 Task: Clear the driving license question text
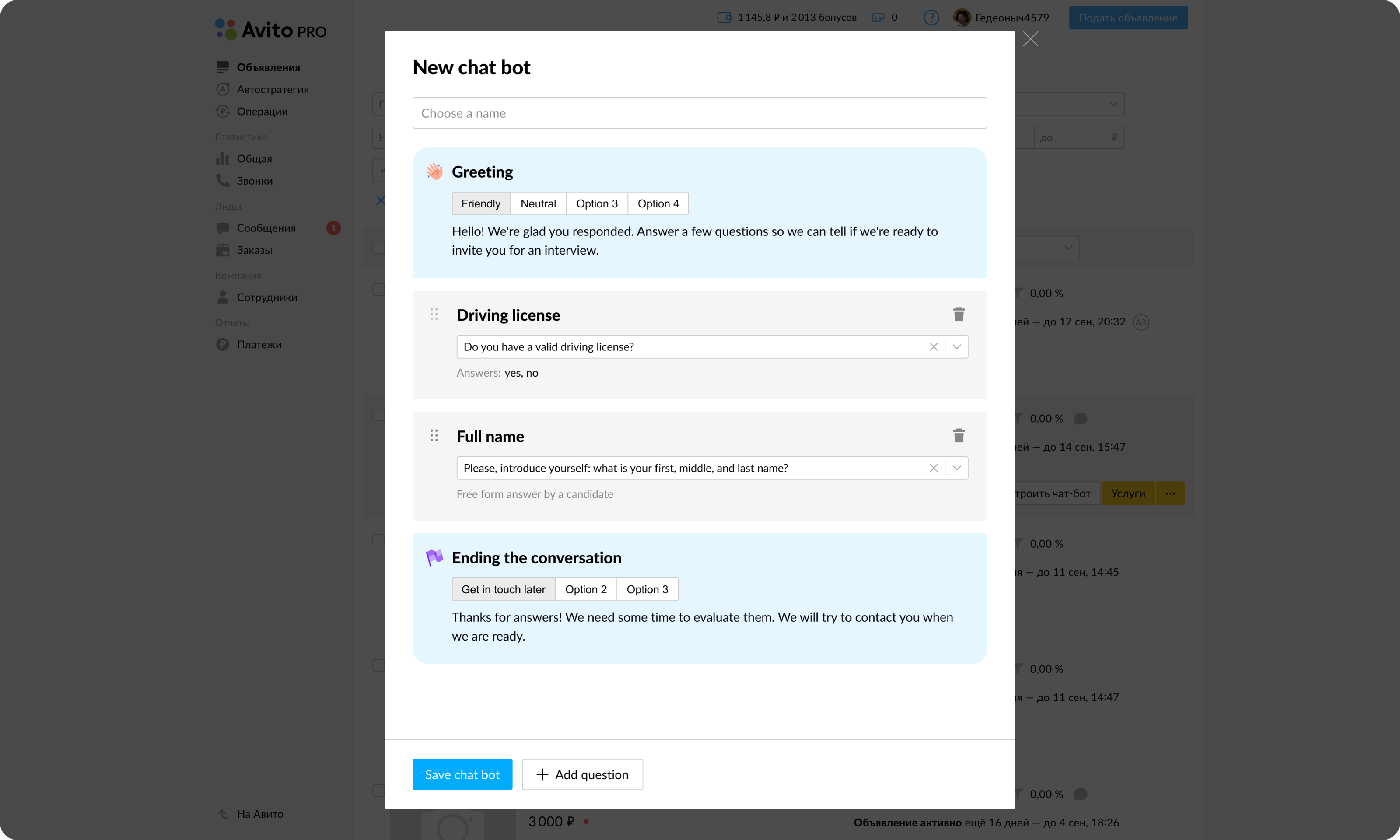934,346
